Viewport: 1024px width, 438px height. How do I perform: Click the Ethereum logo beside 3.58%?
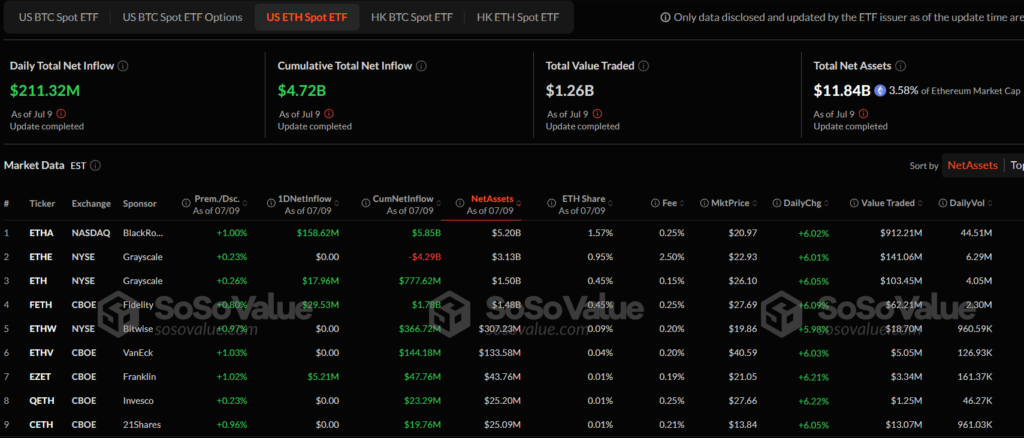click(x=880, y=90)
